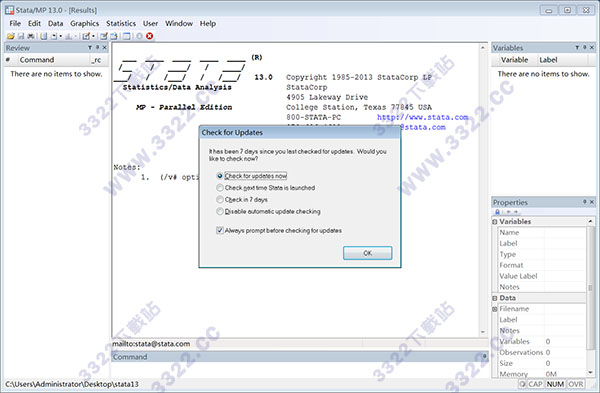Click the next-variable arrow in Properties toolbar

click(x=516, y=212)
